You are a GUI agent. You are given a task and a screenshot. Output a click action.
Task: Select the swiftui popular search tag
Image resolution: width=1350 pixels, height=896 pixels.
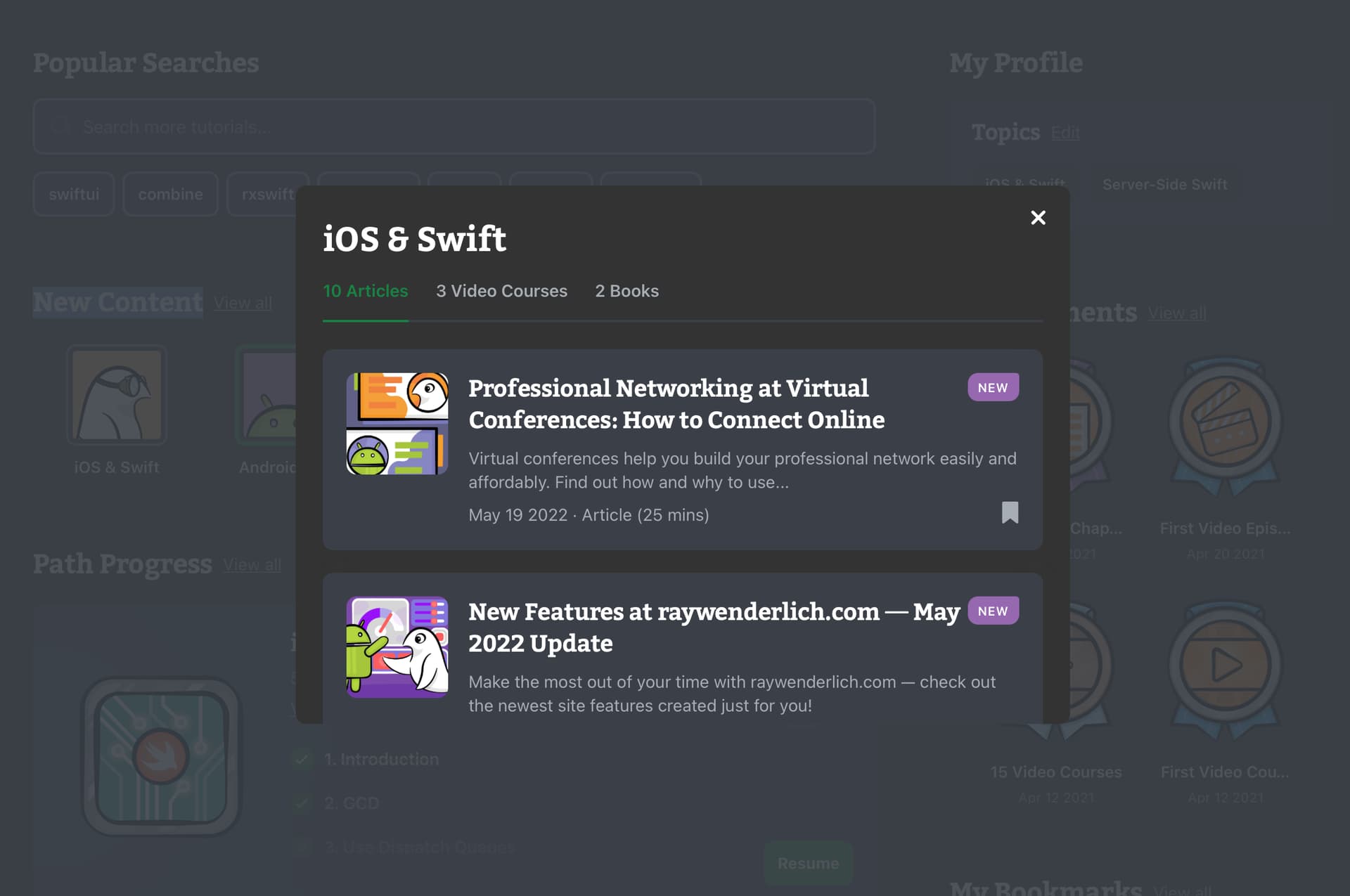coord(74,194)
